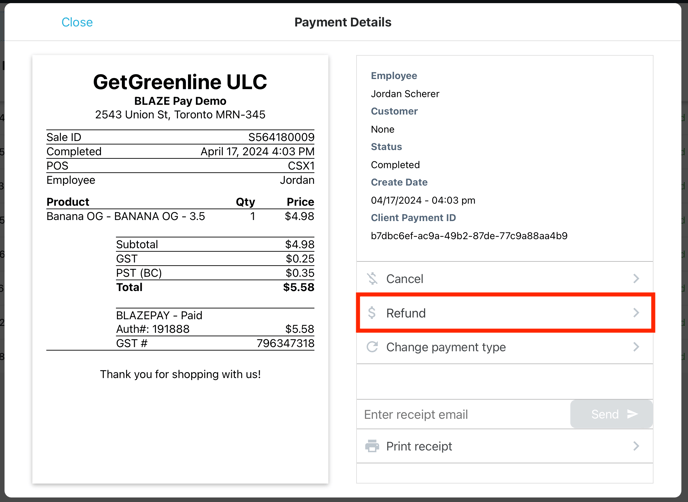688x502 pixels.
Task: Click the GetGreenline ULC receipt heading
Action: pos(180,82)
